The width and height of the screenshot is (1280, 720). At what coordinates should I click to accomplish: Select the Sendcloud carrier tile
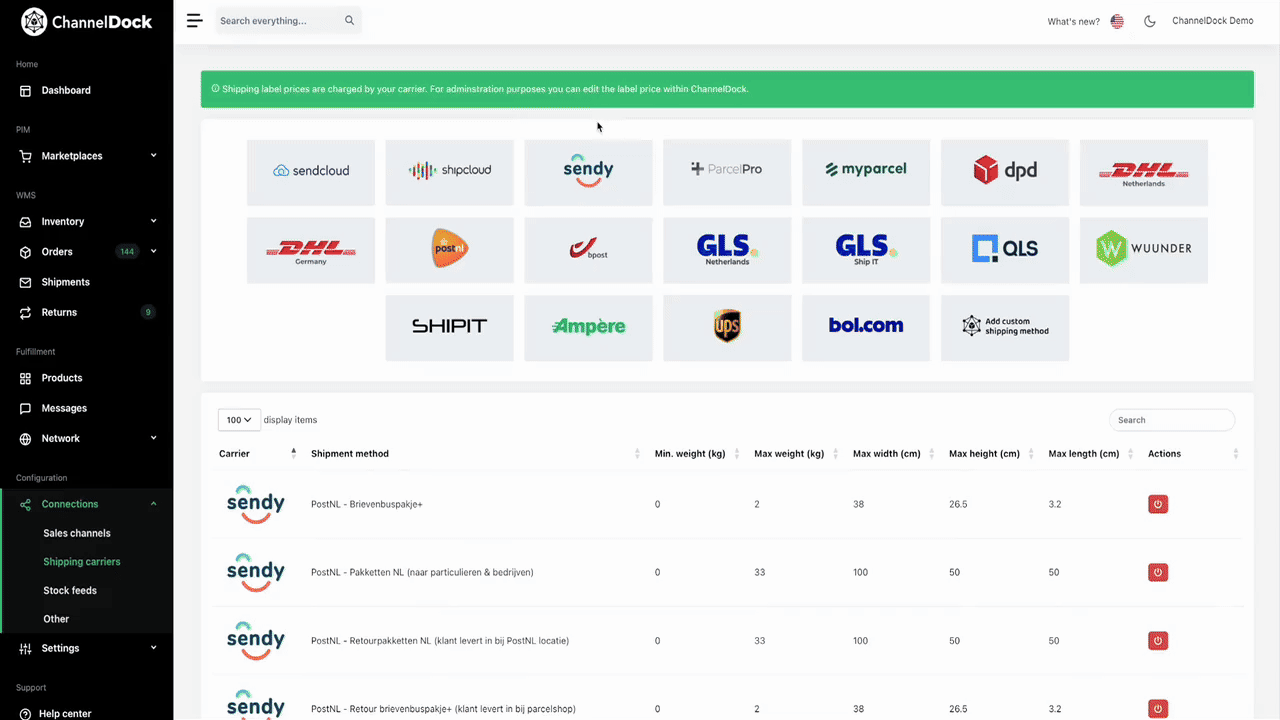click(x=311, y=173)
